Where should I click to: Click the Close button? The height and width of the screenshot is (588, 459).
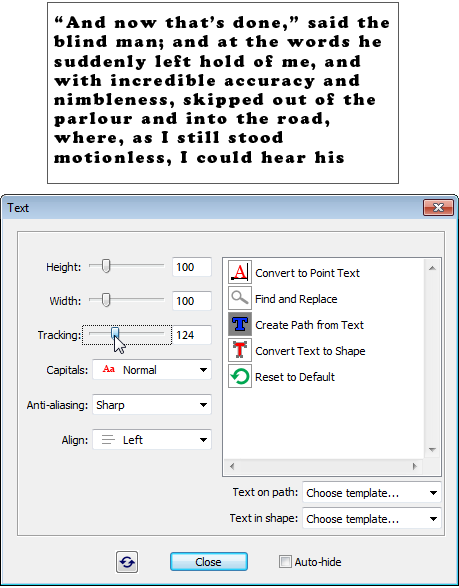[x=209, y=562]
